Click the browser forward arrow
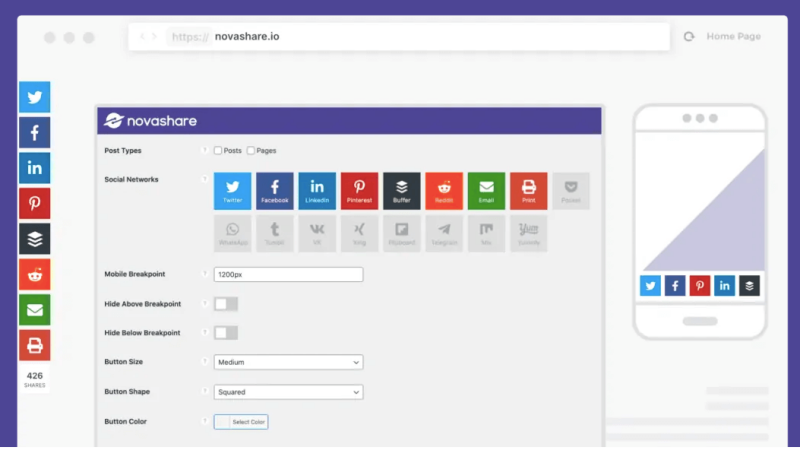Screen dimensions: 800x463 coord(155,37)
